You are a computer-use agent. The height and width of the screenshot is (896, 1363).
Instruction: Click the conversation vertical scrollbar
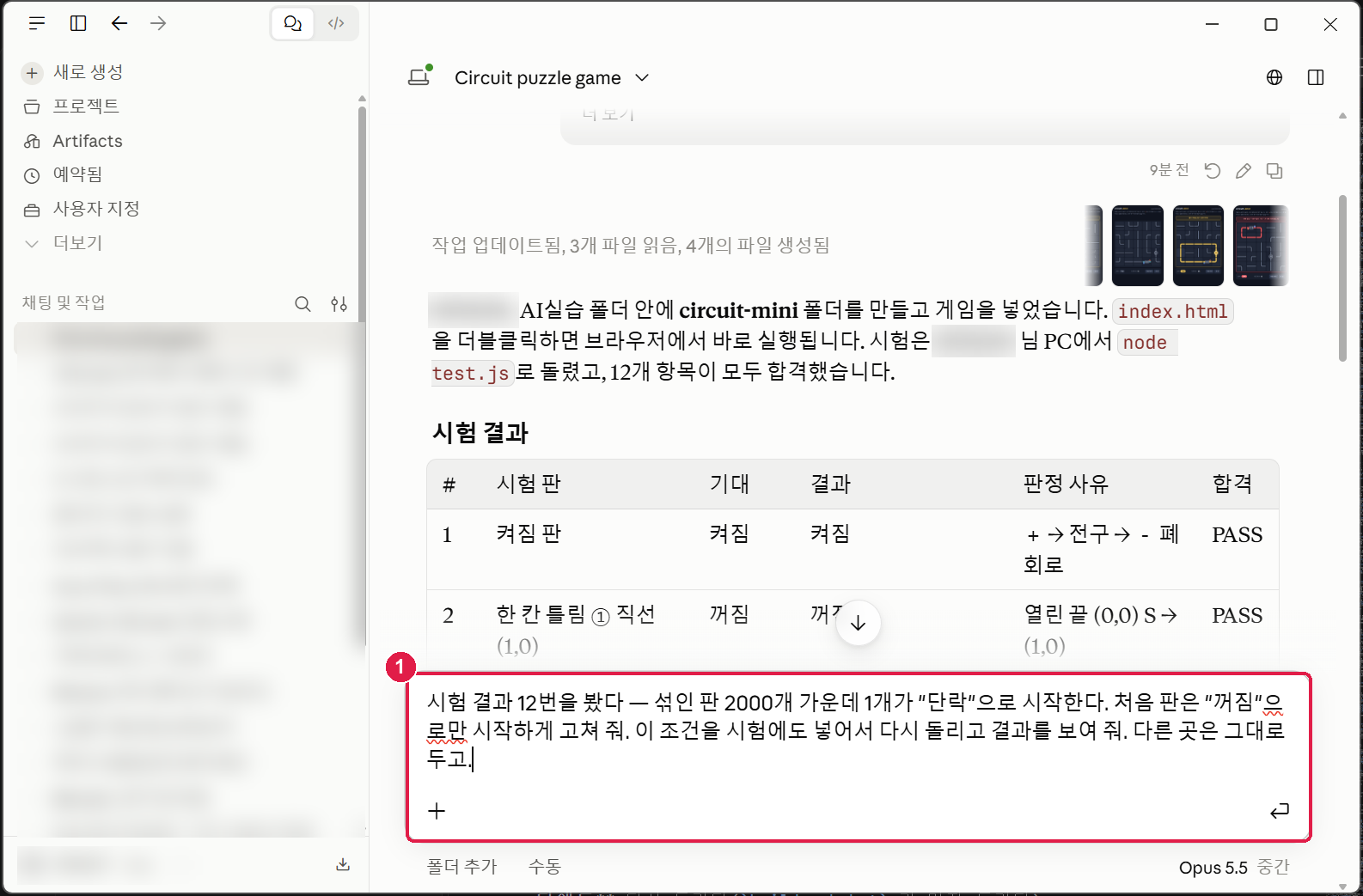tap(1342, 278)
